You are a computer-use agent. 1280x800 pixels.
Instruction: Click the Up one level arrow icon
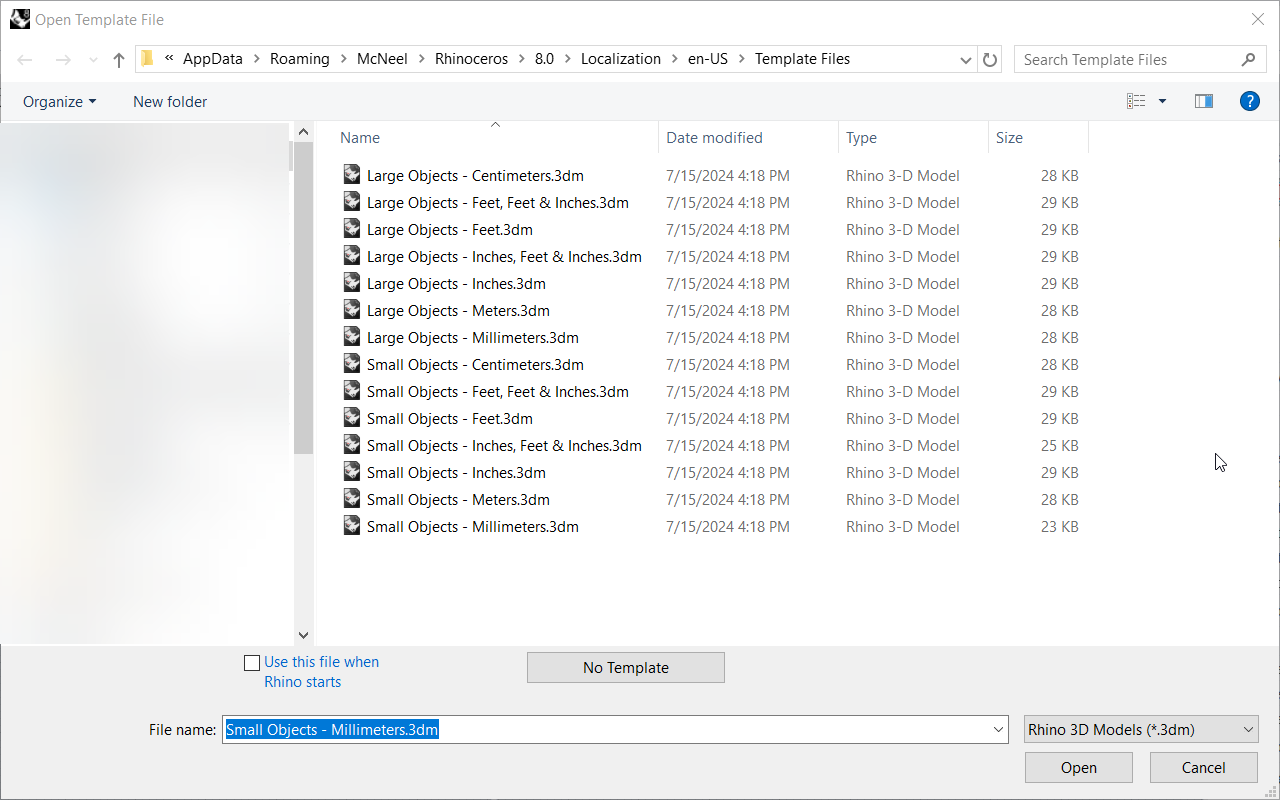tap(119, 60)
